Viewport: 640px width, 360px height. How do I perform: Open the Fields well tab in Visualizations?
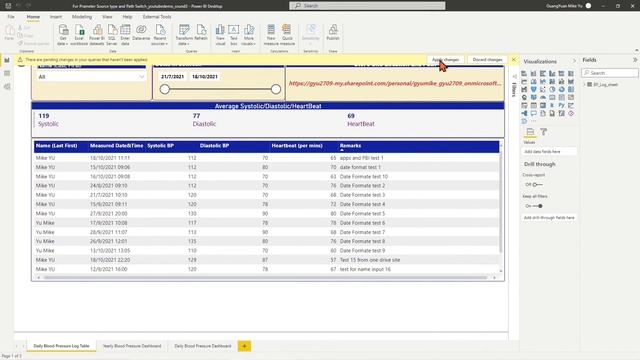tap(530, 131)
